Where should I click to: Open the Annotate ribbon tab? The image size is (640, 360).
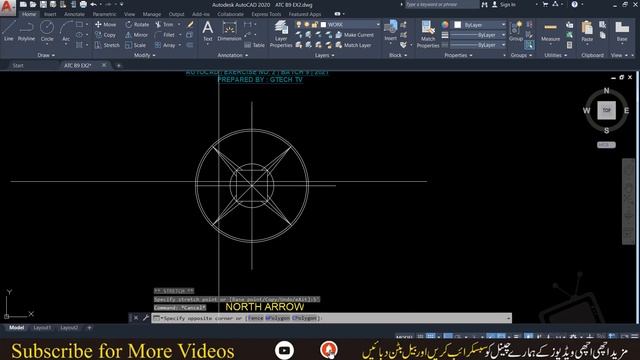(74, 14)
